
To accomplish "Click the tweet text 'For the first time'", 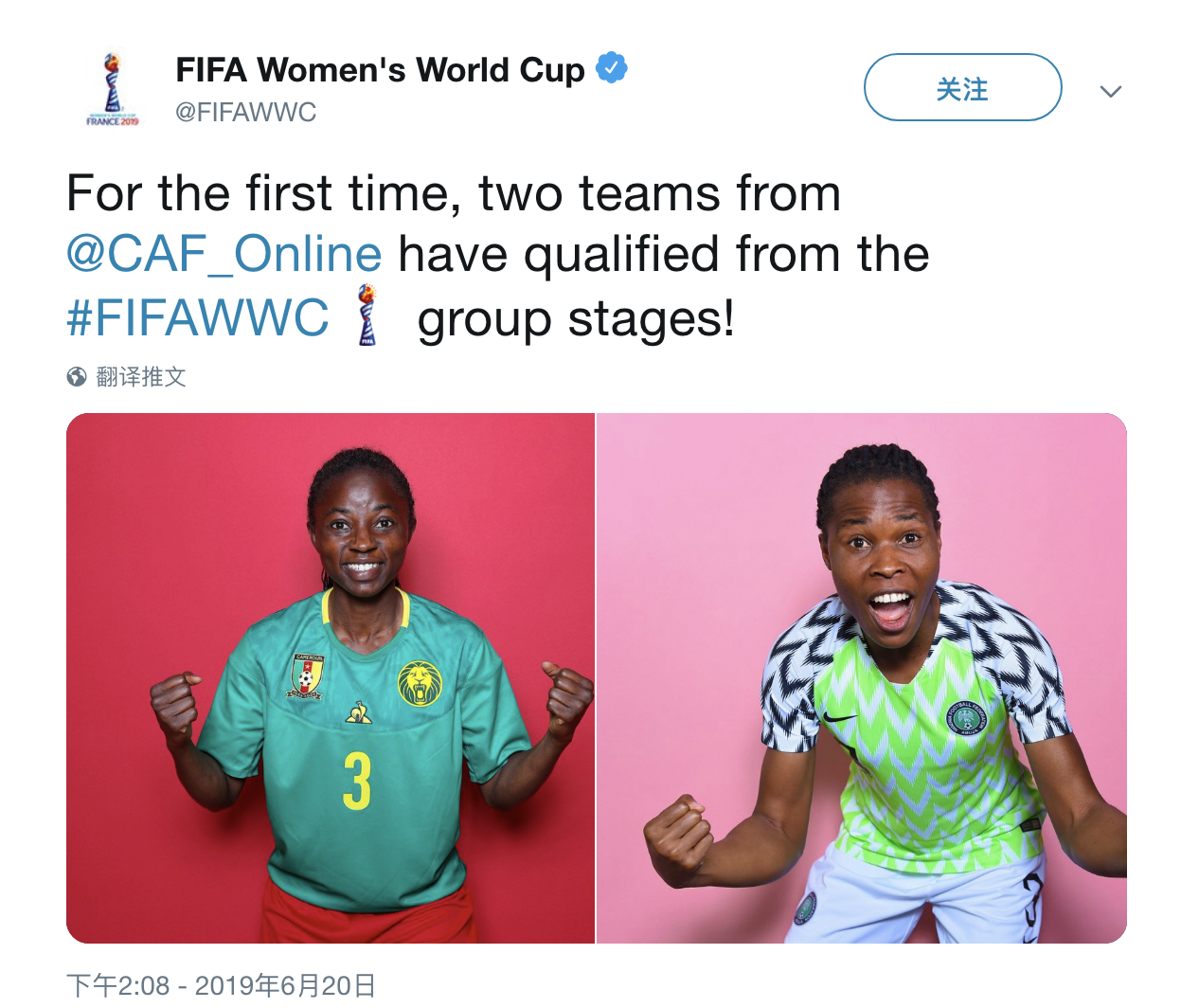I will 263,193.
